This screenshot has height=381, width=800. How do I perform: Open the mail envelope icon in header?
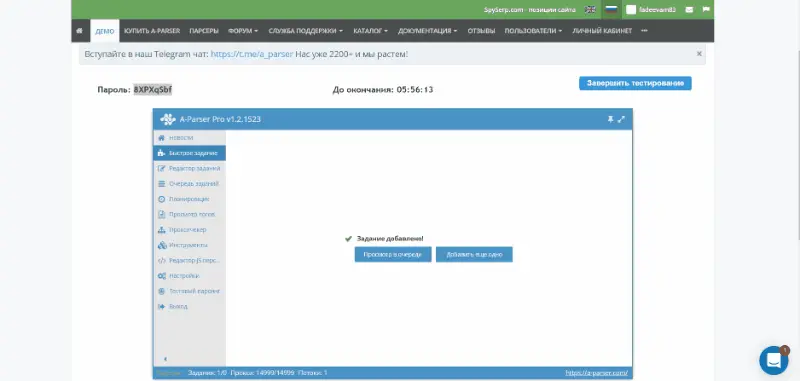[x=689, y=10]
